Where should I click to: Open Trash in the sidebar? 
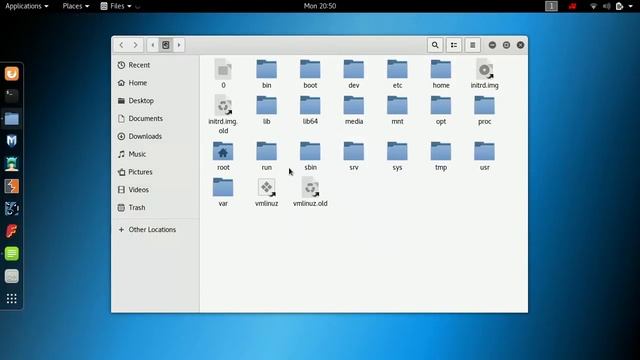click(156, 208)
